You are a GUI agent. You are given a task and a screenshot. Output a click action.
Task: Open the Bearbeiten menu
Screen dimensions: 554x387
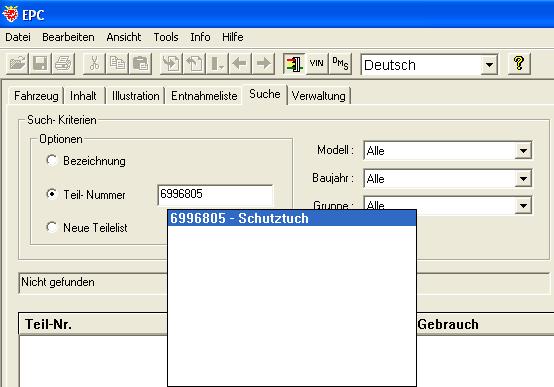coord(68,37)
